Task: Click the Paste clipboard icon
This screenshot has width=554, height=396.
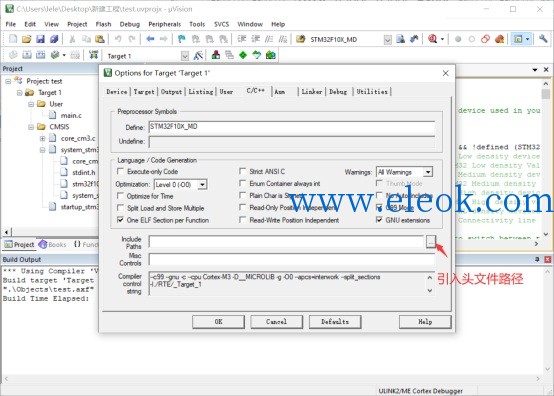Action: (100, 39)
